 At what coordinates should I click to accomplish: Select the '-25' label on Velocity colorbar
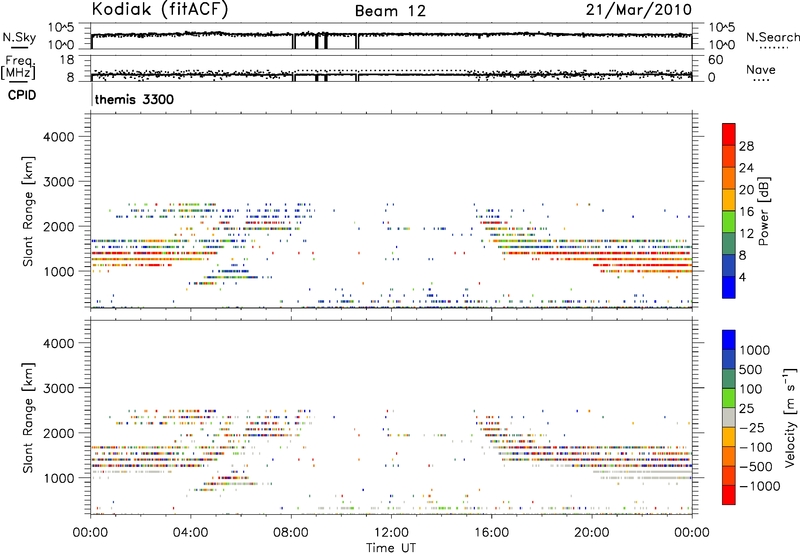point(752,428)
